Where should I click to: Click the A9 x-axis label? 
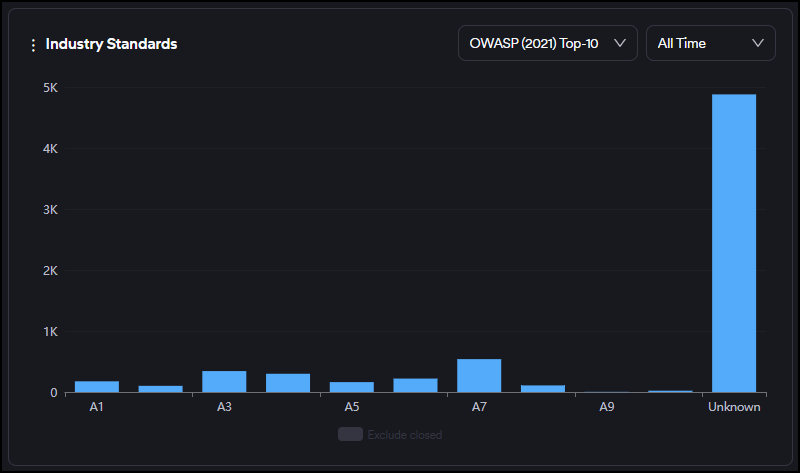[606, 407]
